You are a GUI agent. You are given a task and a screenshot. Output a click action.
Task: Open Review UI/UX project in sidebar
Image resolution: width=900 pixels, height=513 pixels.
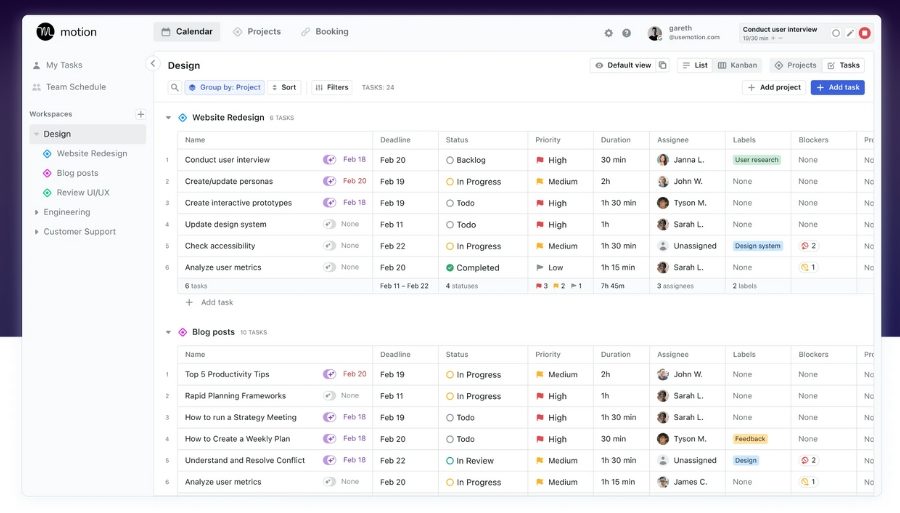[76, 193]
